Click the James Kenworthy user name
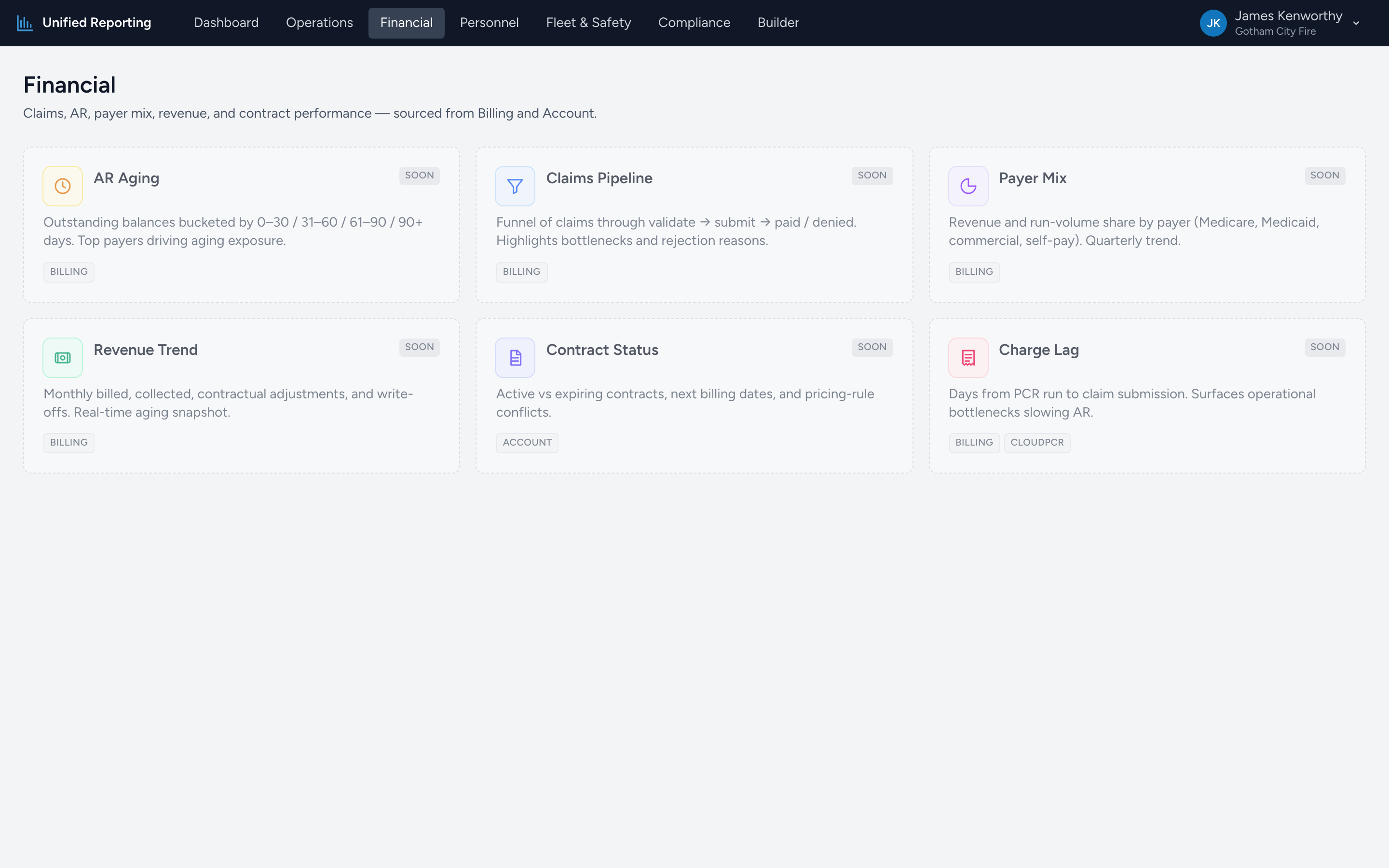The width and height of the screenshot is (1389, 868). click(x=1288, y=16)
